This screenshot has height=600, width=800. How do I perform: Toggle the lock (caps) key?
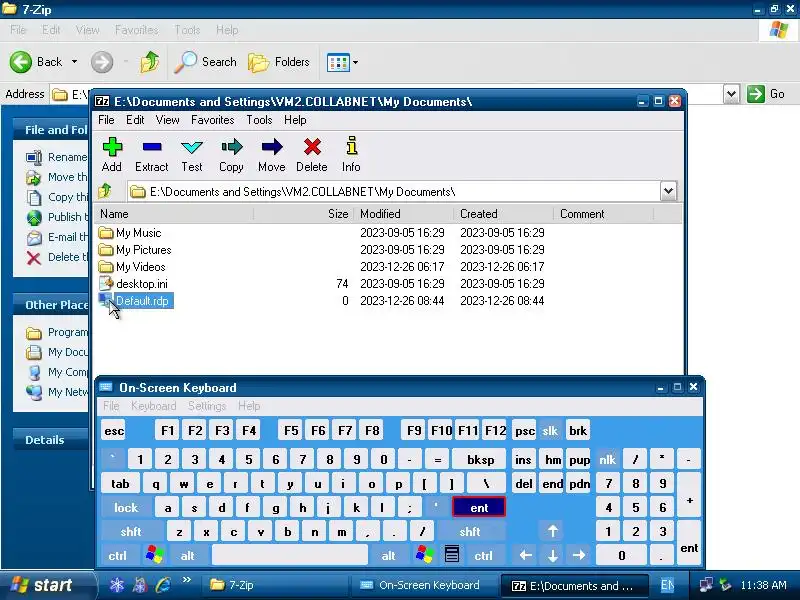coord(126,508)
